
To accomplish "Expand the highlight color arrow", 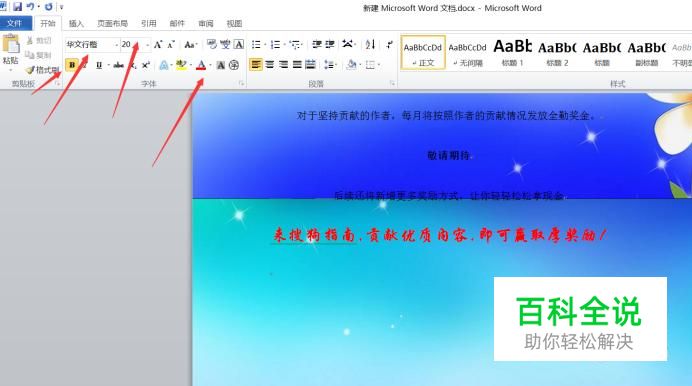I will point(190,65).
